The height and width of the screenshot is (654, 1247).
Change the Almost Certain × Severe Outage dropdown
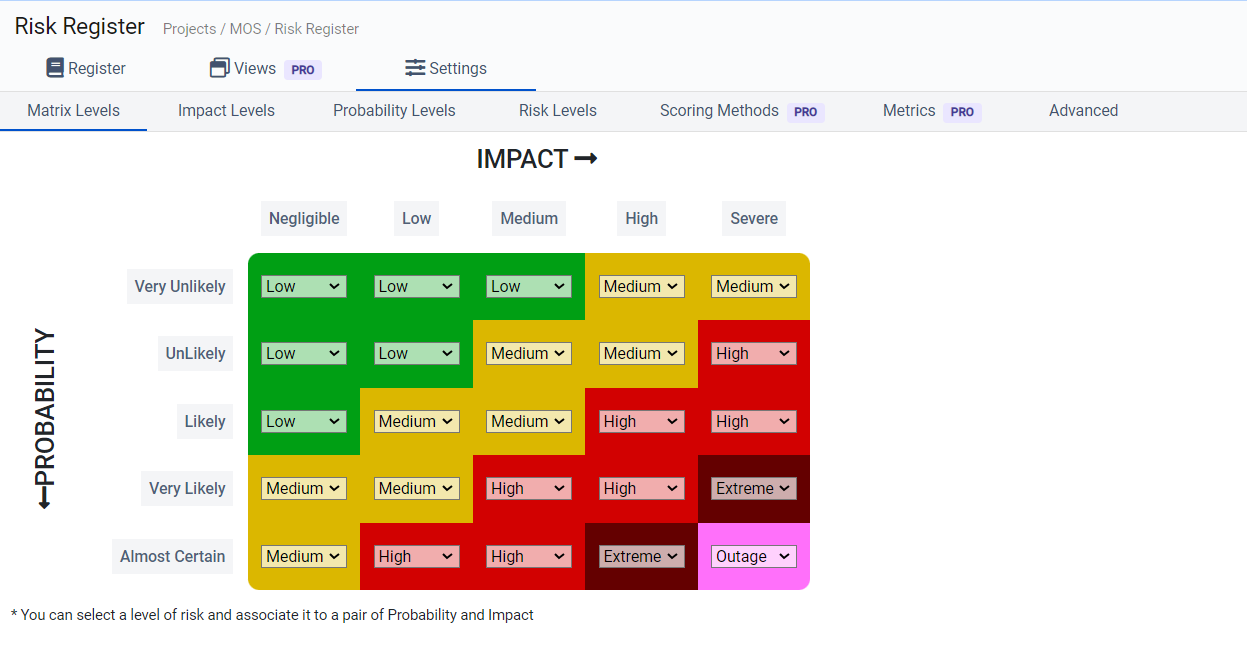click(753, 556)
